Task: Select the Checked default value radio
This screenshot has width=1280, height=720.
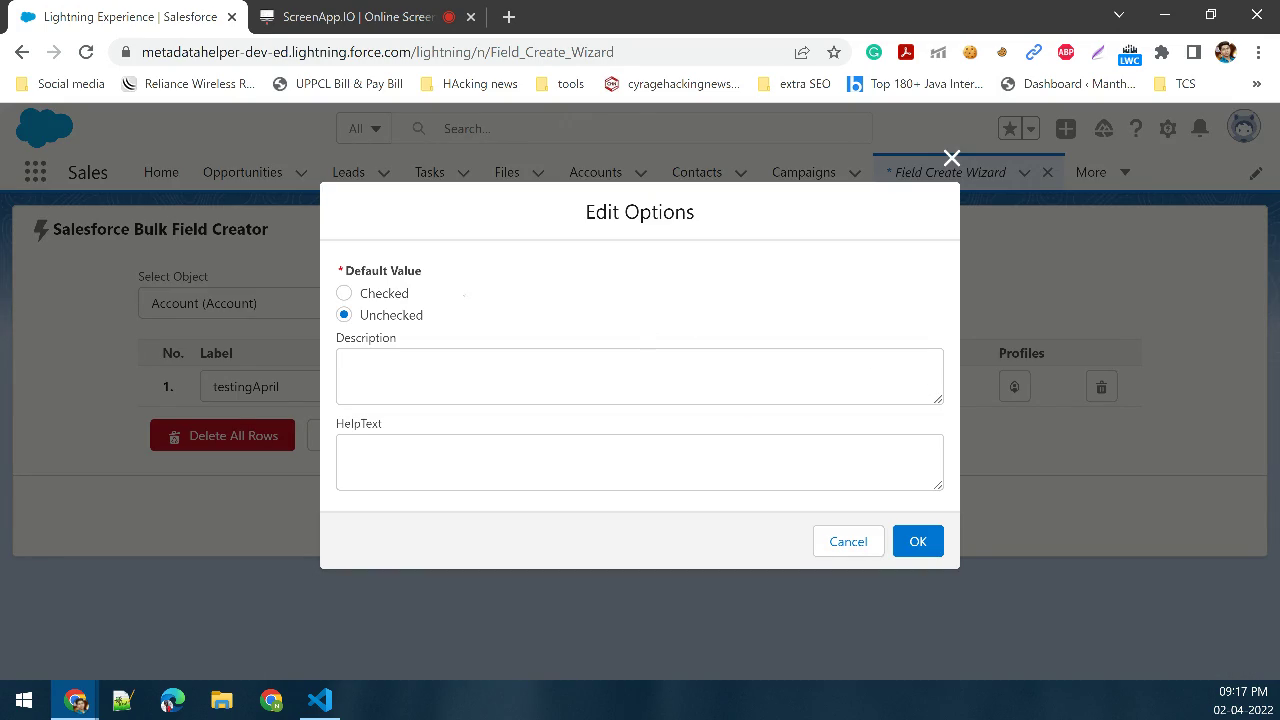Action: coord(344,293)
